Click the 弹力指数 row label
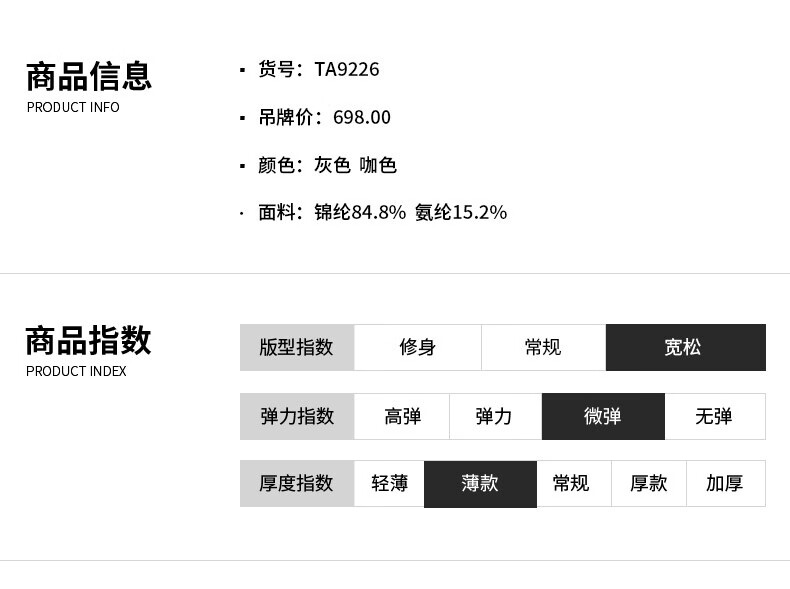Image resolution: width=790 pixels, height=589 pixels. click(x=297, y=416)
